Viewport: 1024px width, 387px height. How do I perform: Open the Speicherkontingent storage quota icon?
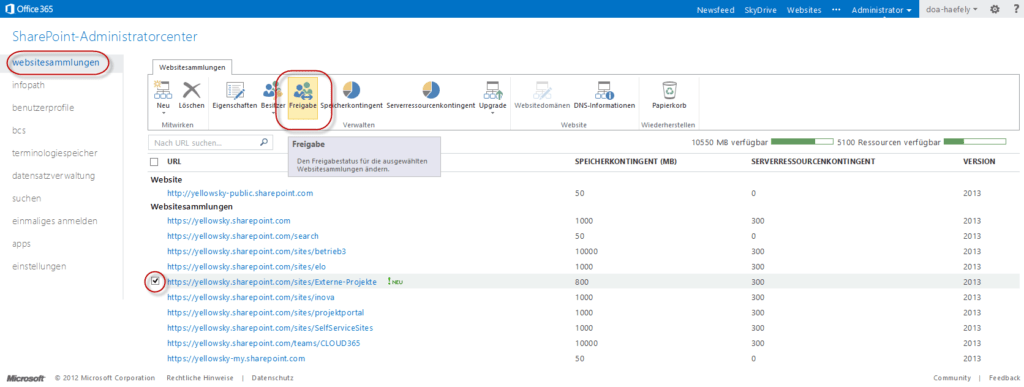pyautogui.click(x=351, y=90)
